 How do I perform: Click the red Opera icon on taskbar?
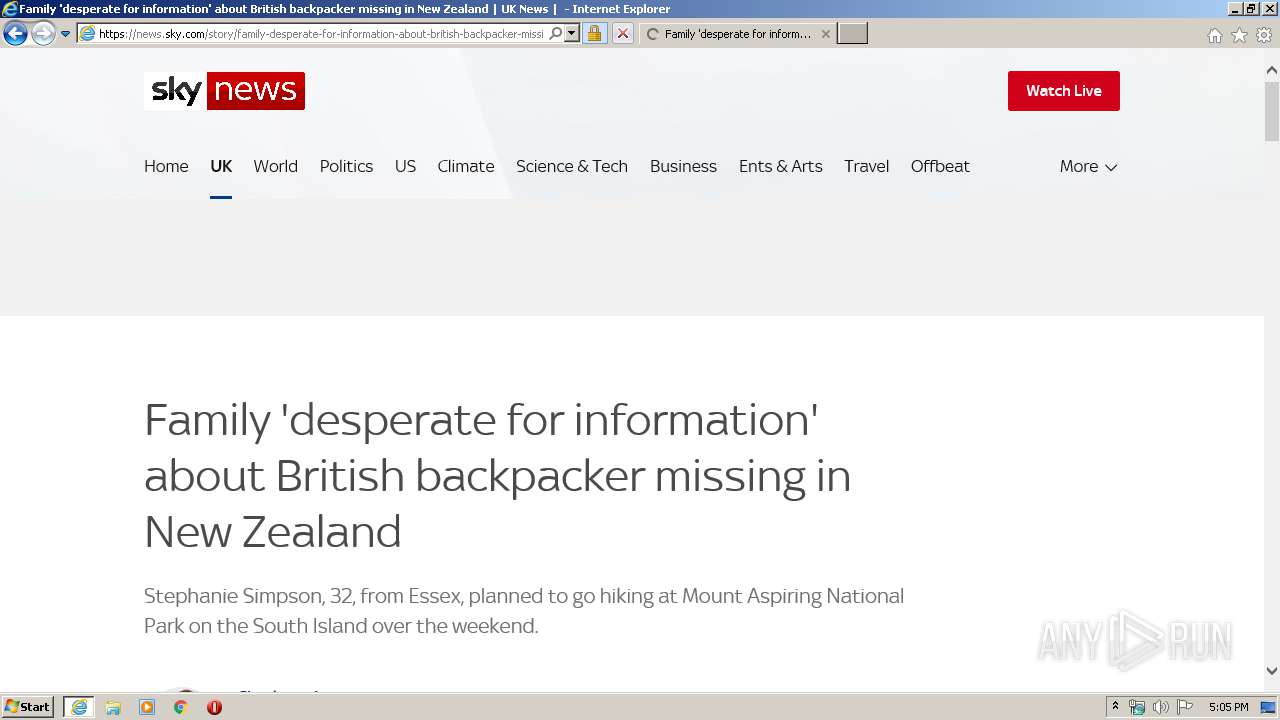tap(214, 707)
